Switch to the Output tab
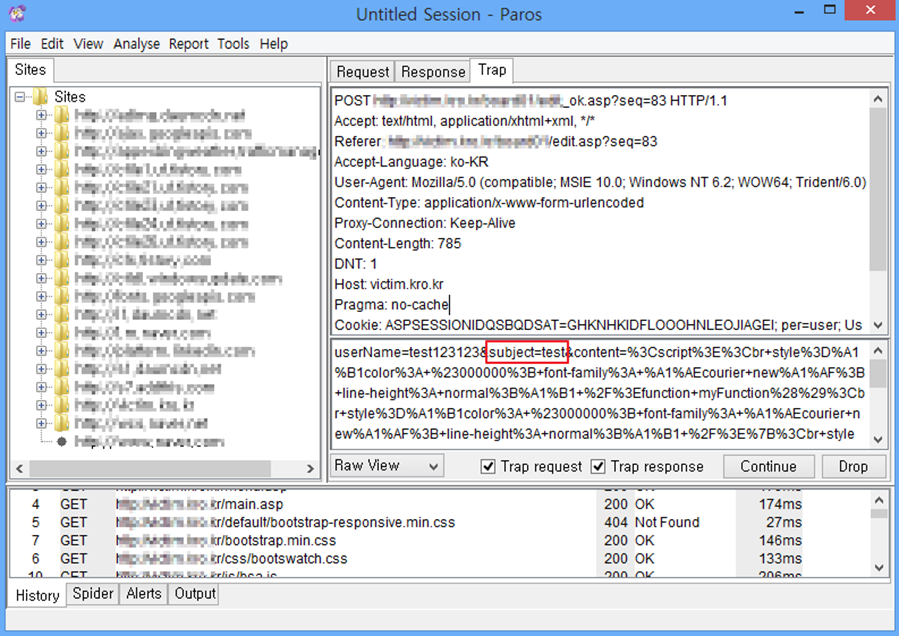The height and width of the screenshot is (636, 899). 195,594
